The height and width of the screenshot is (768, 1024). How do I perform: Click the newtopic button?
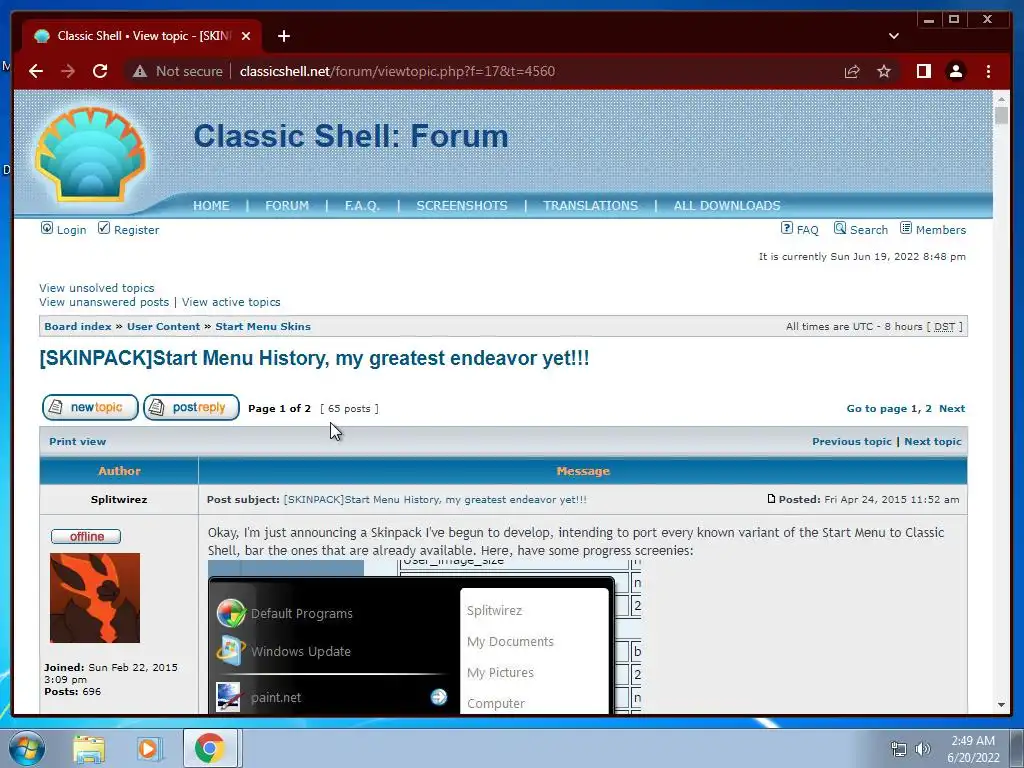coord(90,408)
